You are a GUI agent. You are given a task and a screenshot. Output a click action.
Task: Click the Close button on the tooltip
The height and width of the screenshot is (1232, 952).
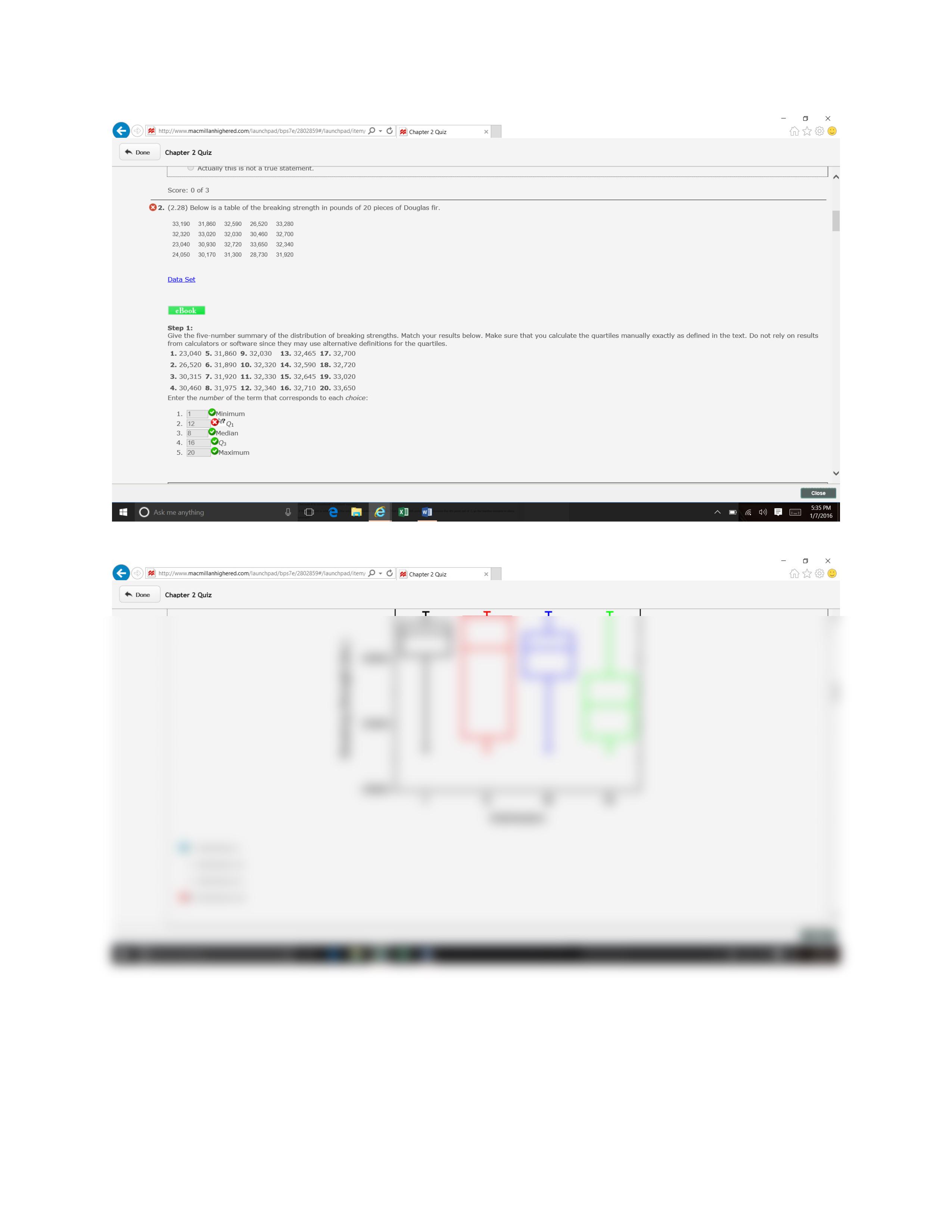[x=818, y=493]
